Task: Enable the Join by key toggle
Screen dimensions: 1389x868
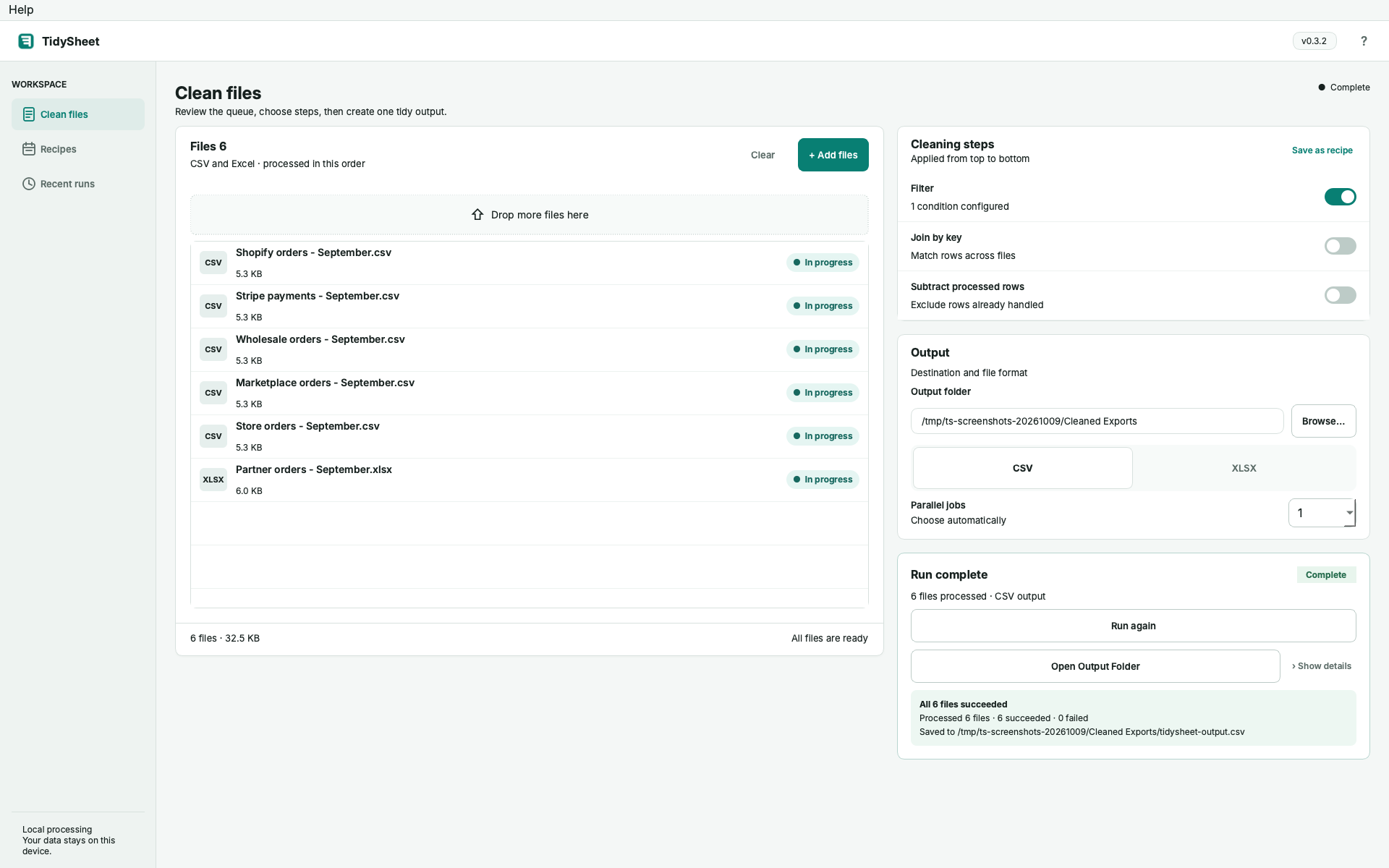Action: 1340,246
